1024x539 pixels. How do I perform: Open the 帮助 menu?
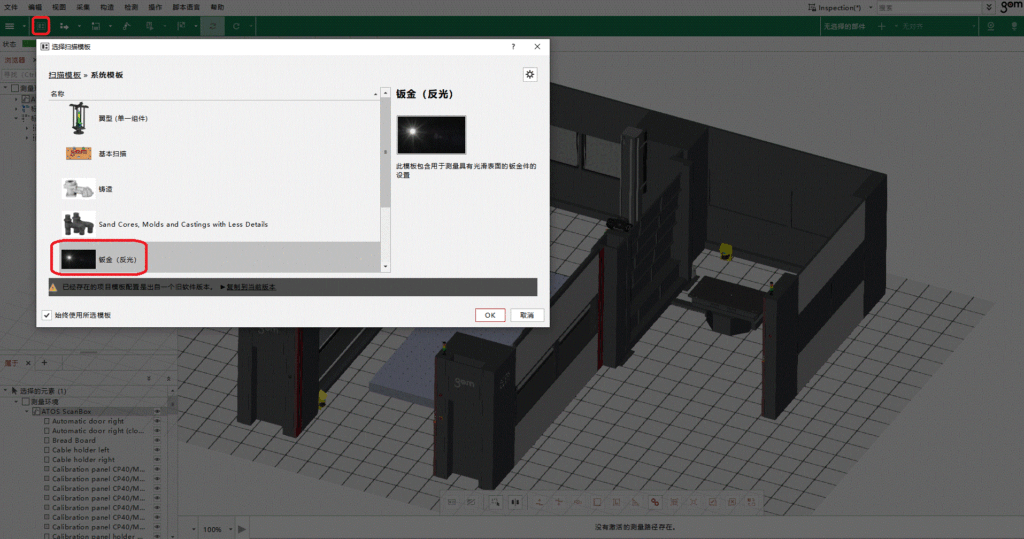pyautogui.click(x=217, y=7)
